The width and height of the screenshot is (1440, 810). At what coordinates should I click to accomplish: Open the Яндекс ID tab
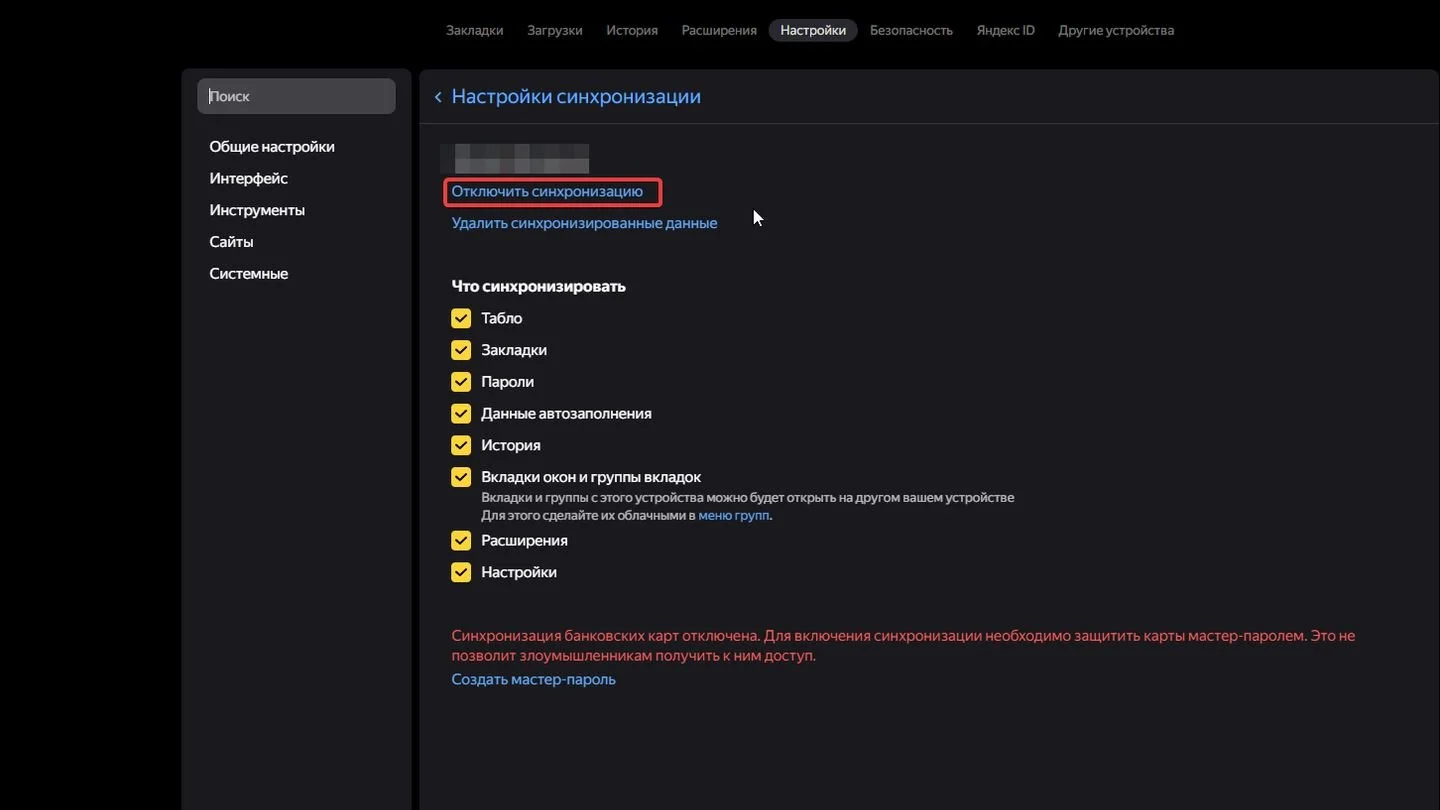[1005, 30]
